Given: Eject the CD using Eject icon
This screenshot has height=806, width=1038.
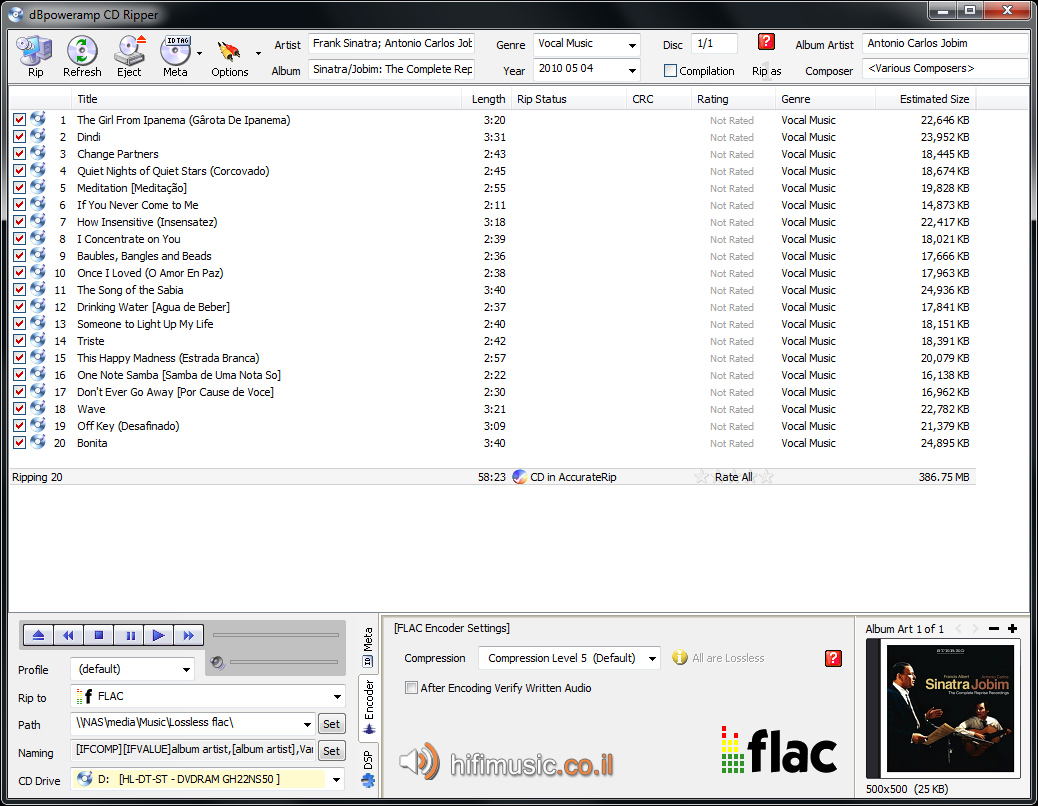Looking at the screenshot, I should (129, 51).
